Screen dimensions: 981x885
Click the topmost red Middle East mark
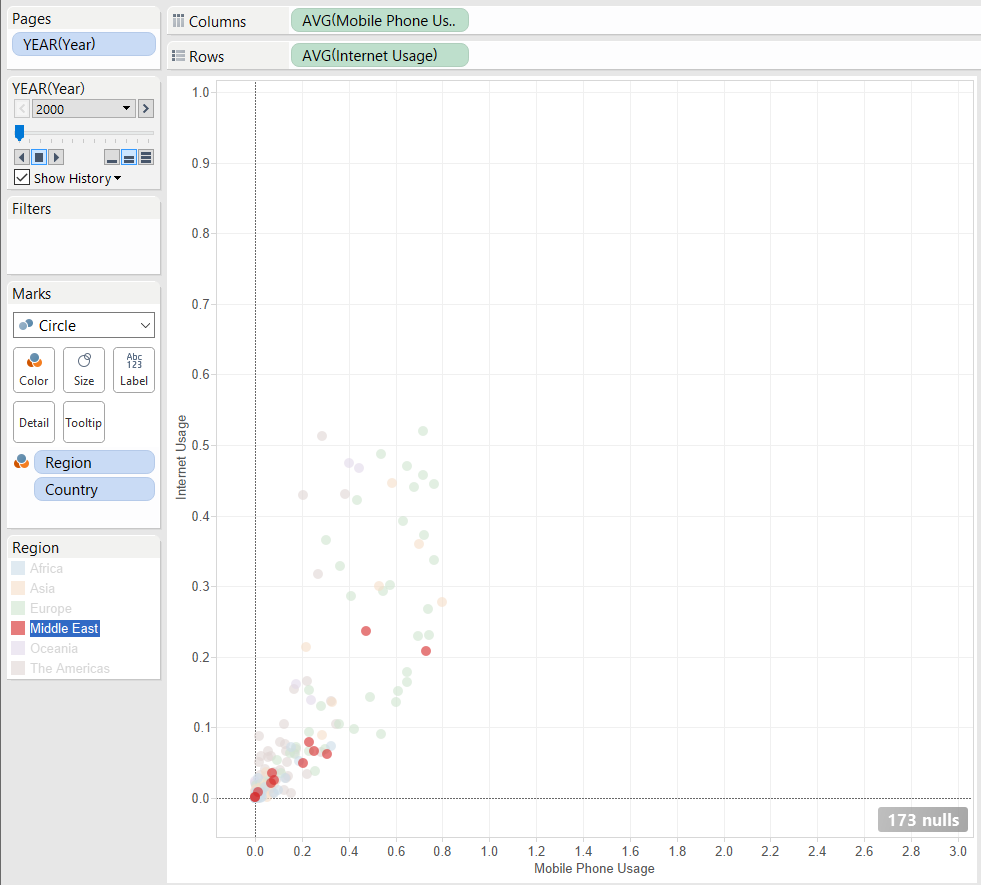tap(366, 631)
